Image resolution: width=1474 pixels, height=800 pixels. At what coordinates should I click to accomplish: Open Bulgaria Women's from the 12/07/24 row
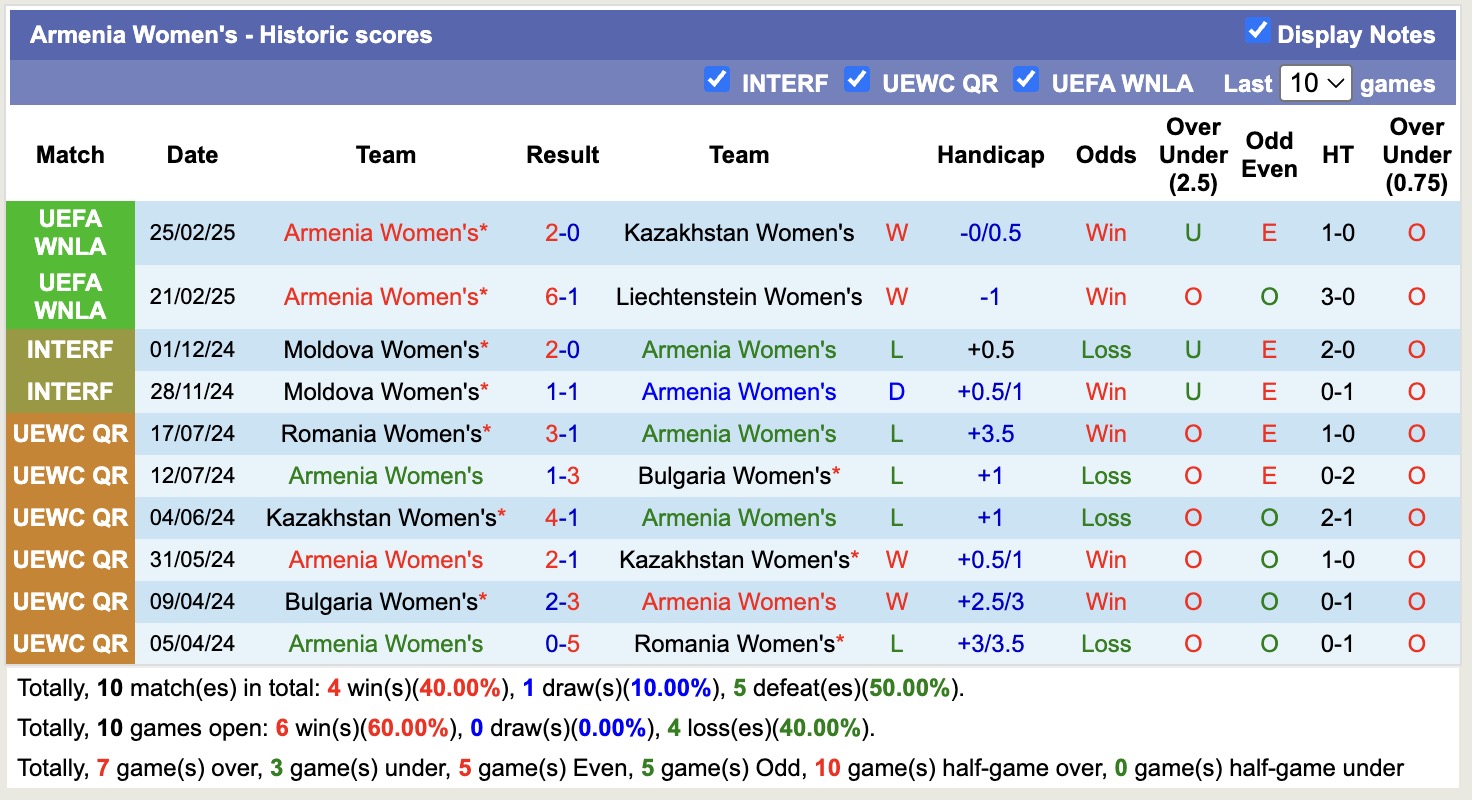click(x=738, y=475)
